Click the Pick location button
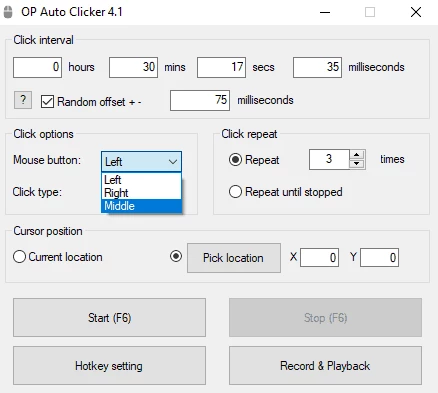 [x=234, y=258]
